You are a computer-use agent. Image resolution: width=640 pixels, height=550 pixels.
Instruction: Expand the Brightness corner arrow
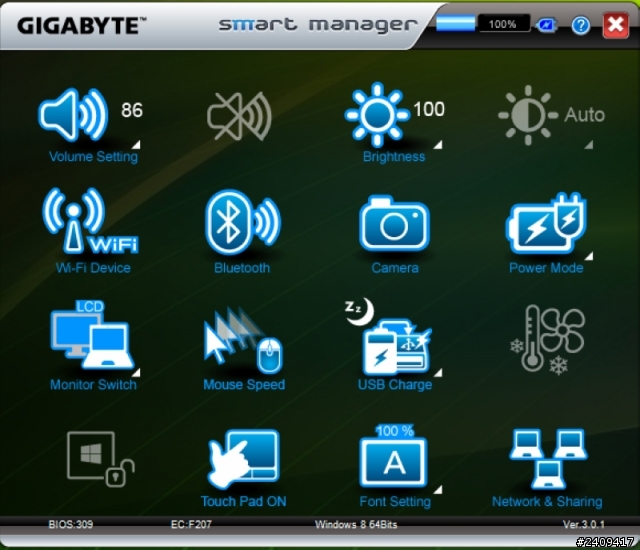438,145
